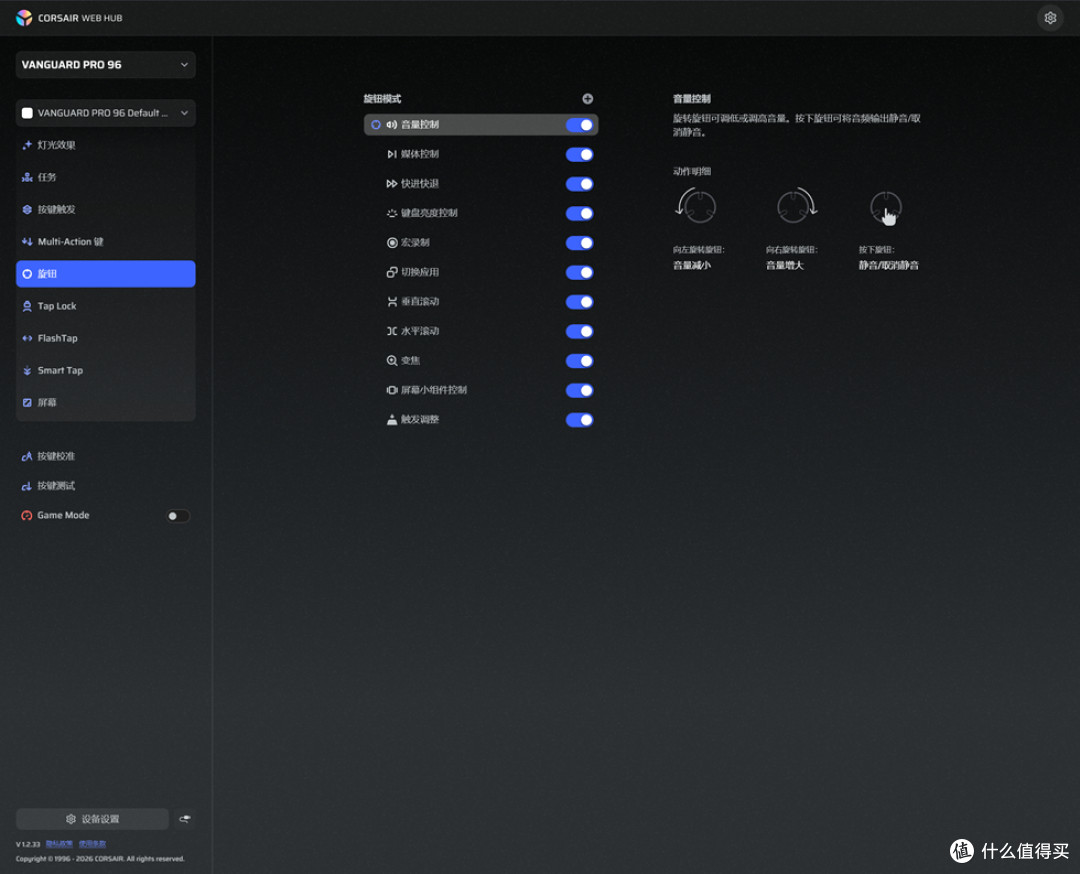This screenshot has width=1080, height=874.
Task: Toggle the Game Mode switch
Action: pyautogui.click(x=178, y=516)
